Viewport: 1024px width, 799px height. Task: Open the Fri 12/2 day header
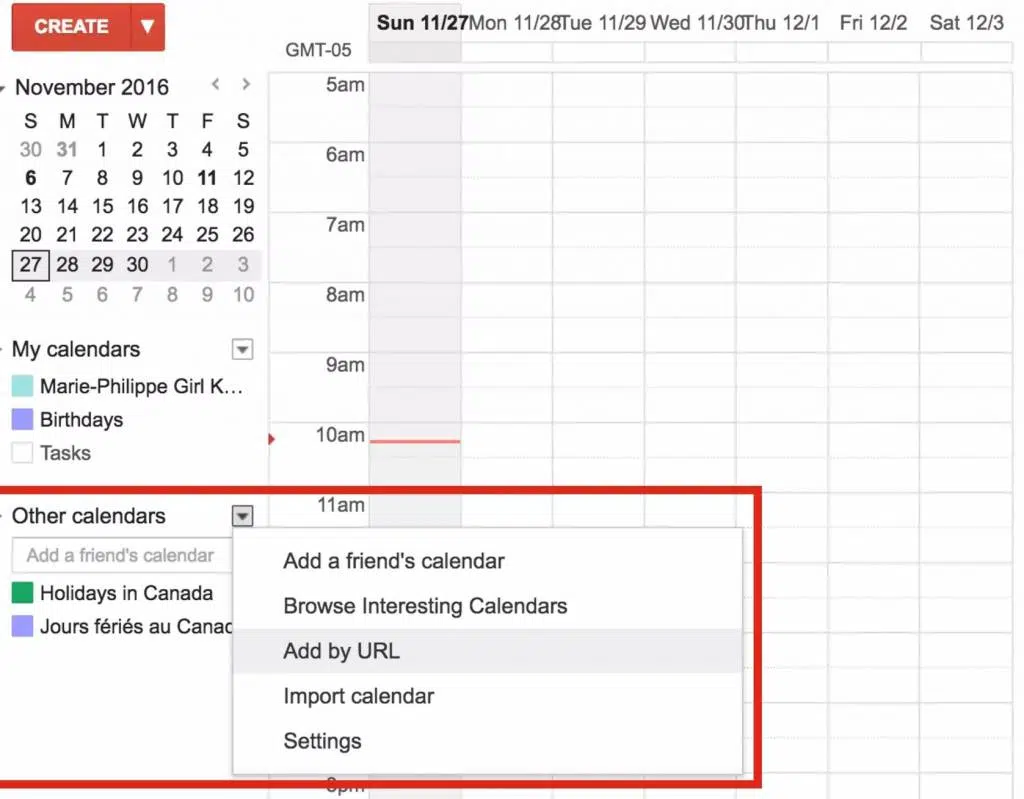point(873,23)
